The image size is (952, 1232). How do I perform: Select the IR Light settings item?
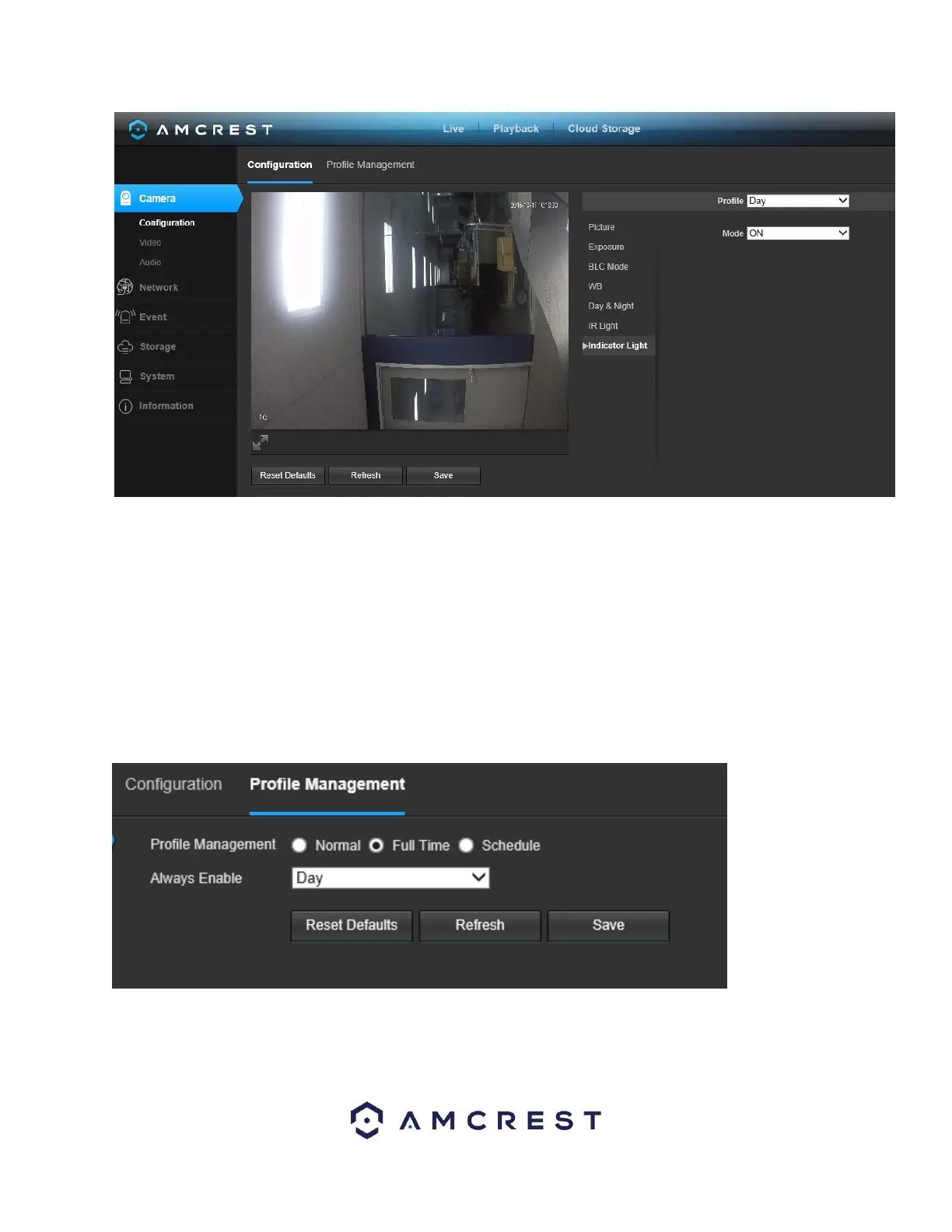pyautogui.click(x=603, y=326)
